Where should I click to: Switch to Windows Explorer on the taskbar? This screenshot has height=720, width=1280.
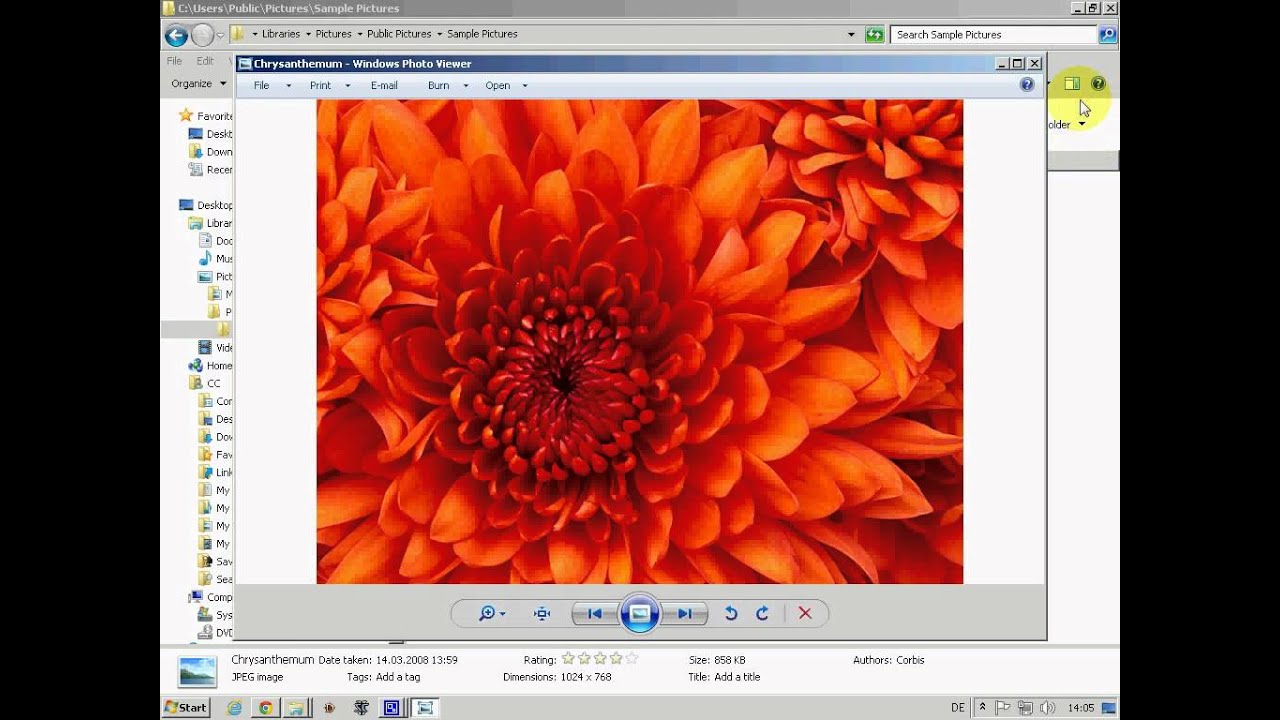[296, 707]
